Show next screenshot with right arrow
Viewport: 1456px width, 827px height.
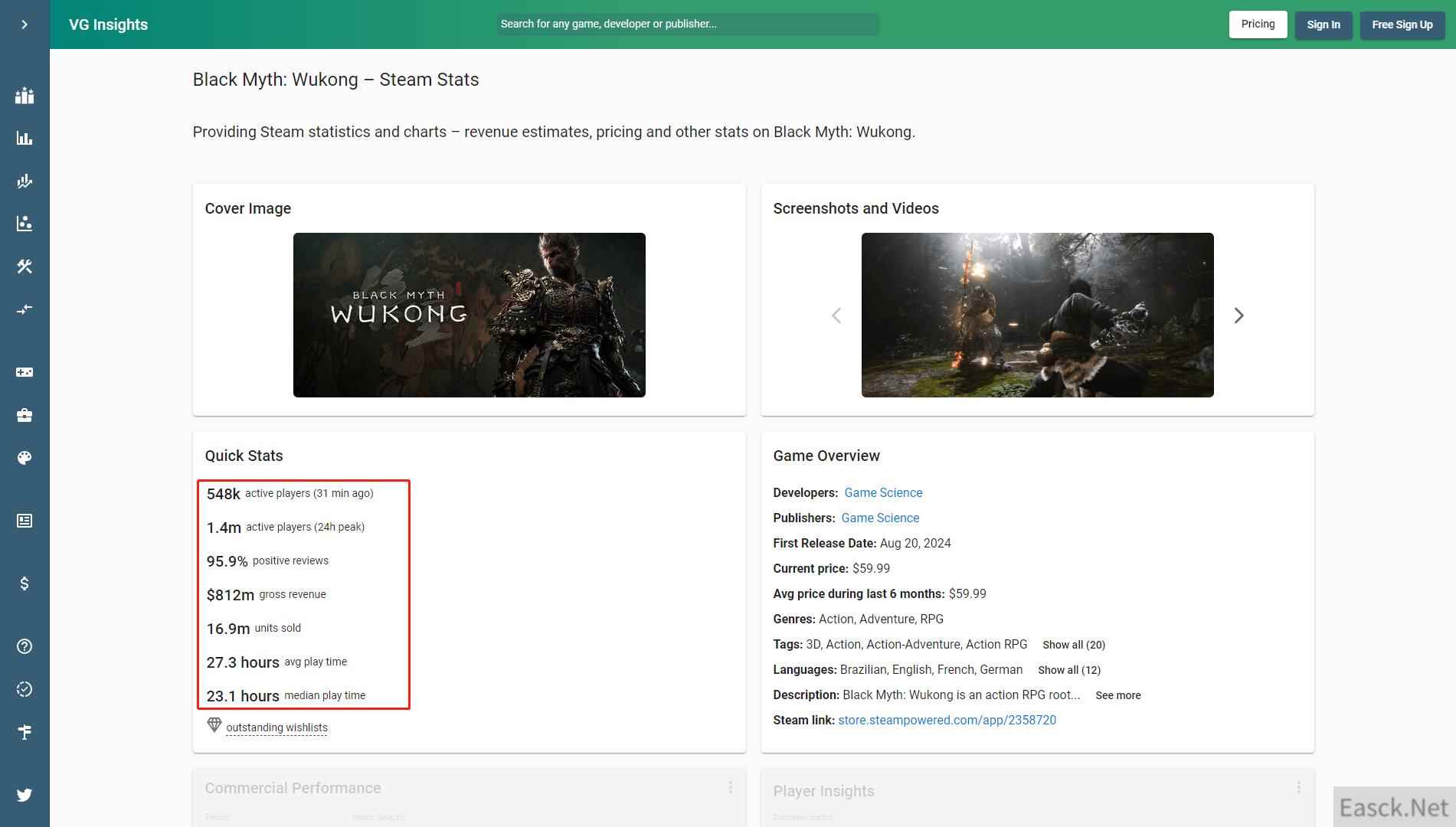point(1238,315)
